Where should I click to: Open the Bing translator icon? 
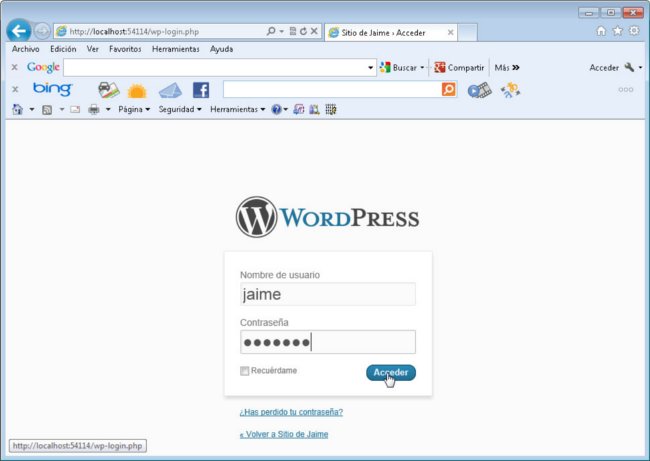[510, 90]
